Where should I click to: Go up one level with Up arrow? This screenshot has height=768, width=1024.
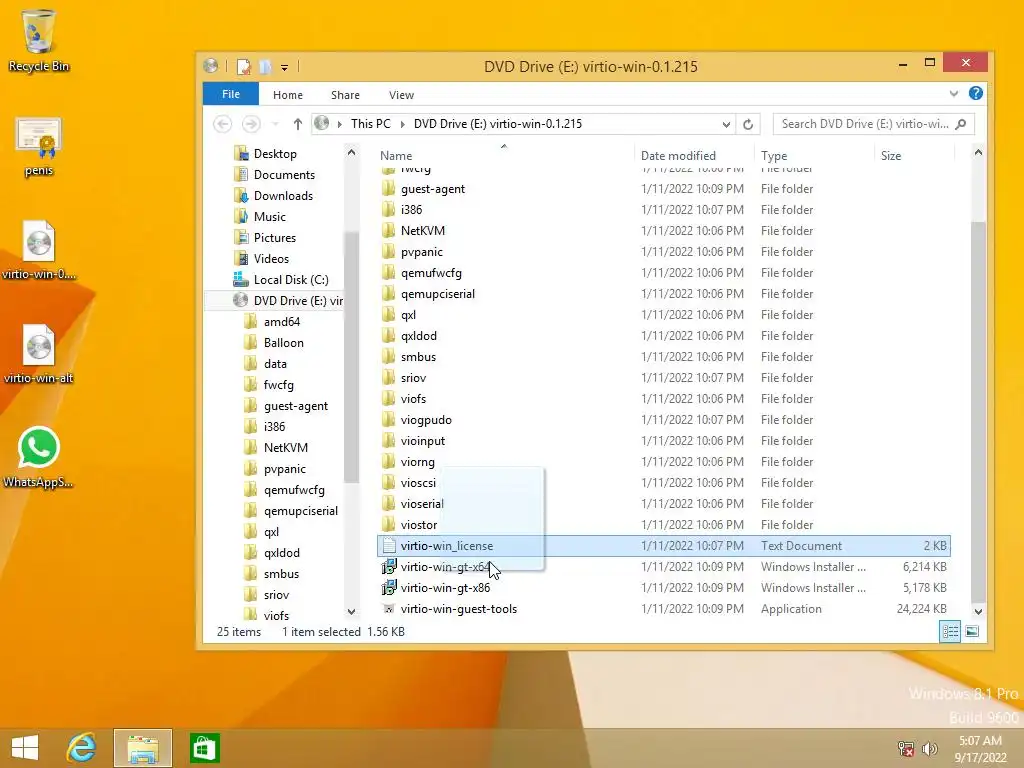tap(298, 123)
